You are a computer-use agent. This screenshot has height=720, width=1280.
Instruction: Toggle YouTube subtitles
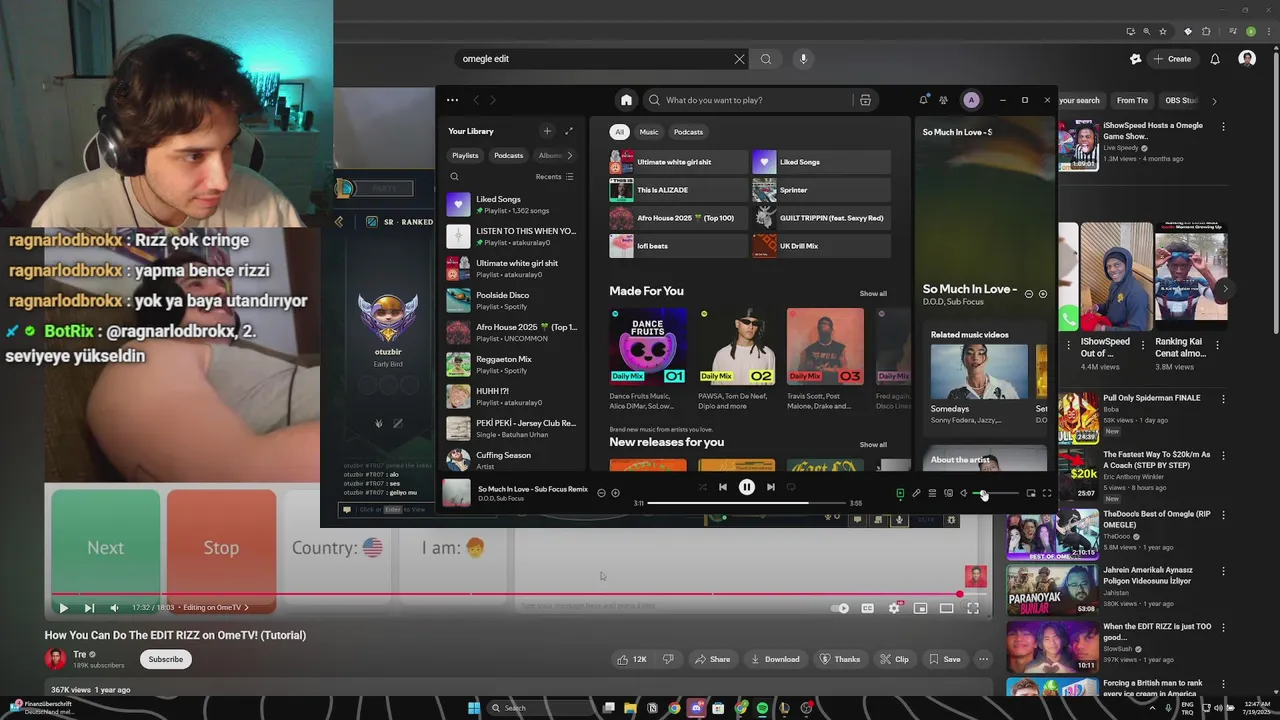(x=867, y=608)
